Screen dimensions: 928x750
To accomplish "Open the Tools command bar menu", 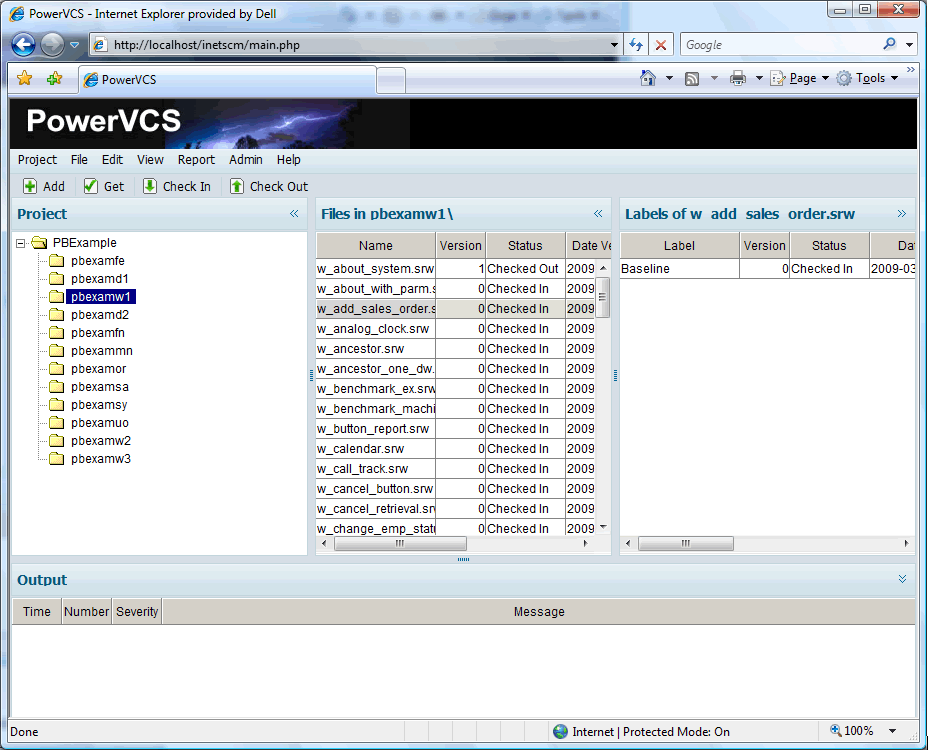I will (868, 78).
